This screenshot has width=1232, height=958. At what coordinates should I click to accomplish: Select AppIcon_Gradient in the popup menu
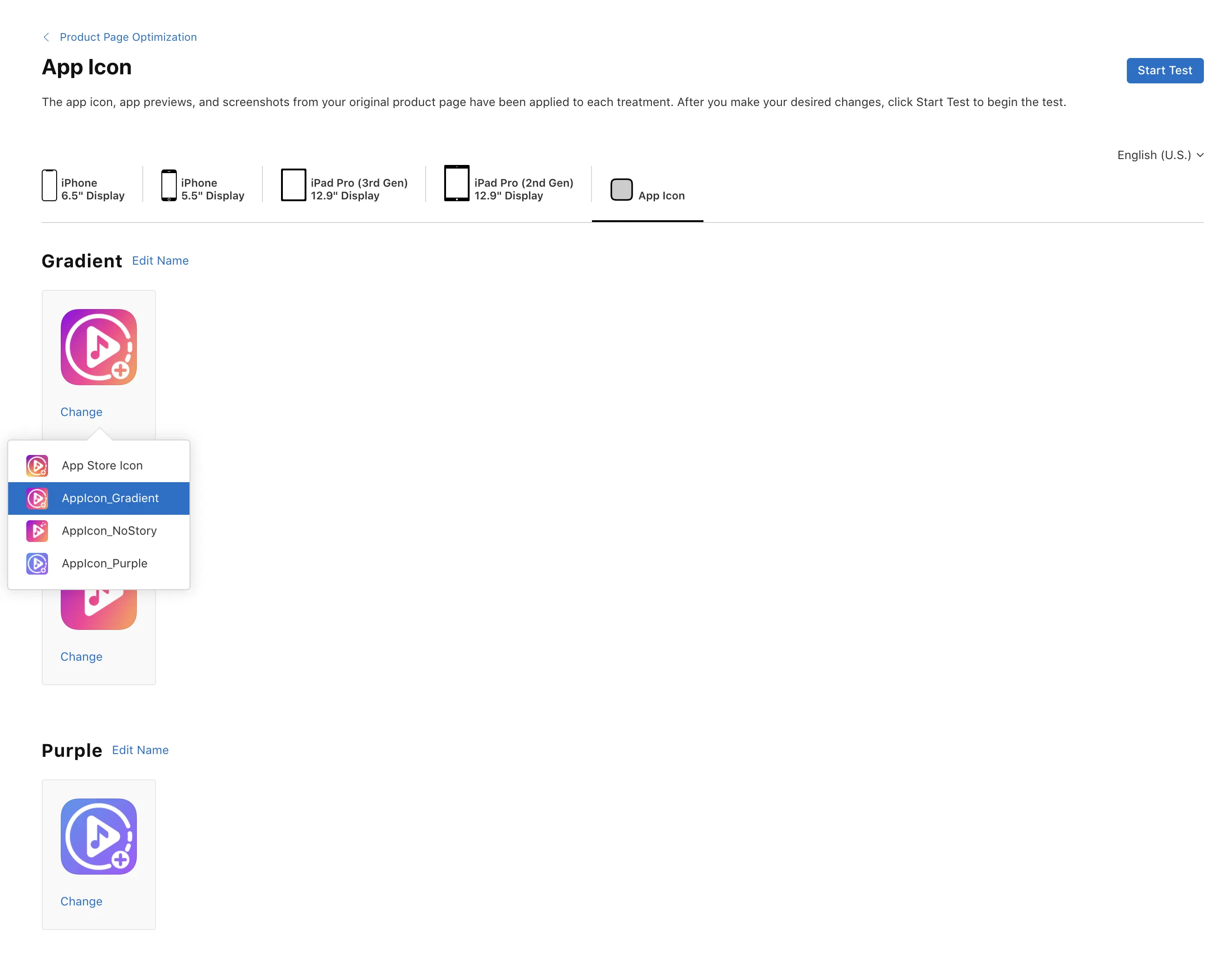[x=110, y=498]
